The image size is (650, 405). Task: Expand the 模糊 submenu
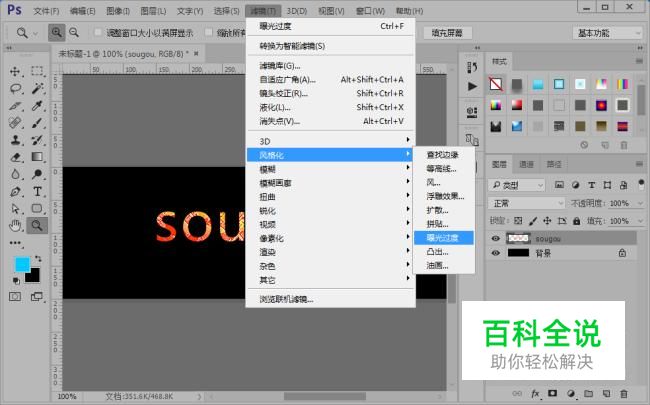pyautogui.click(x=330, y=169)
